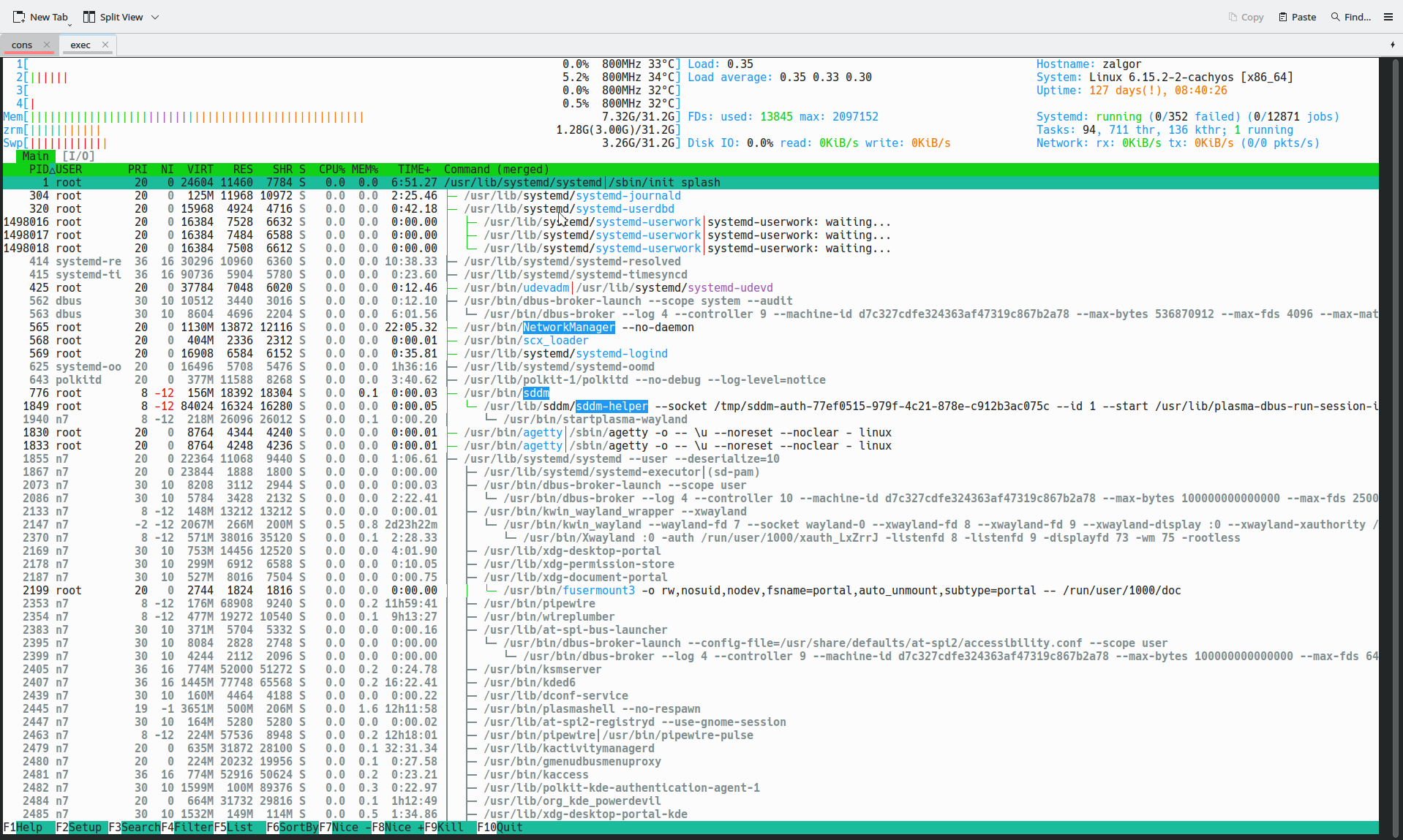Sort by the RES column header

(x=243, y=170)
